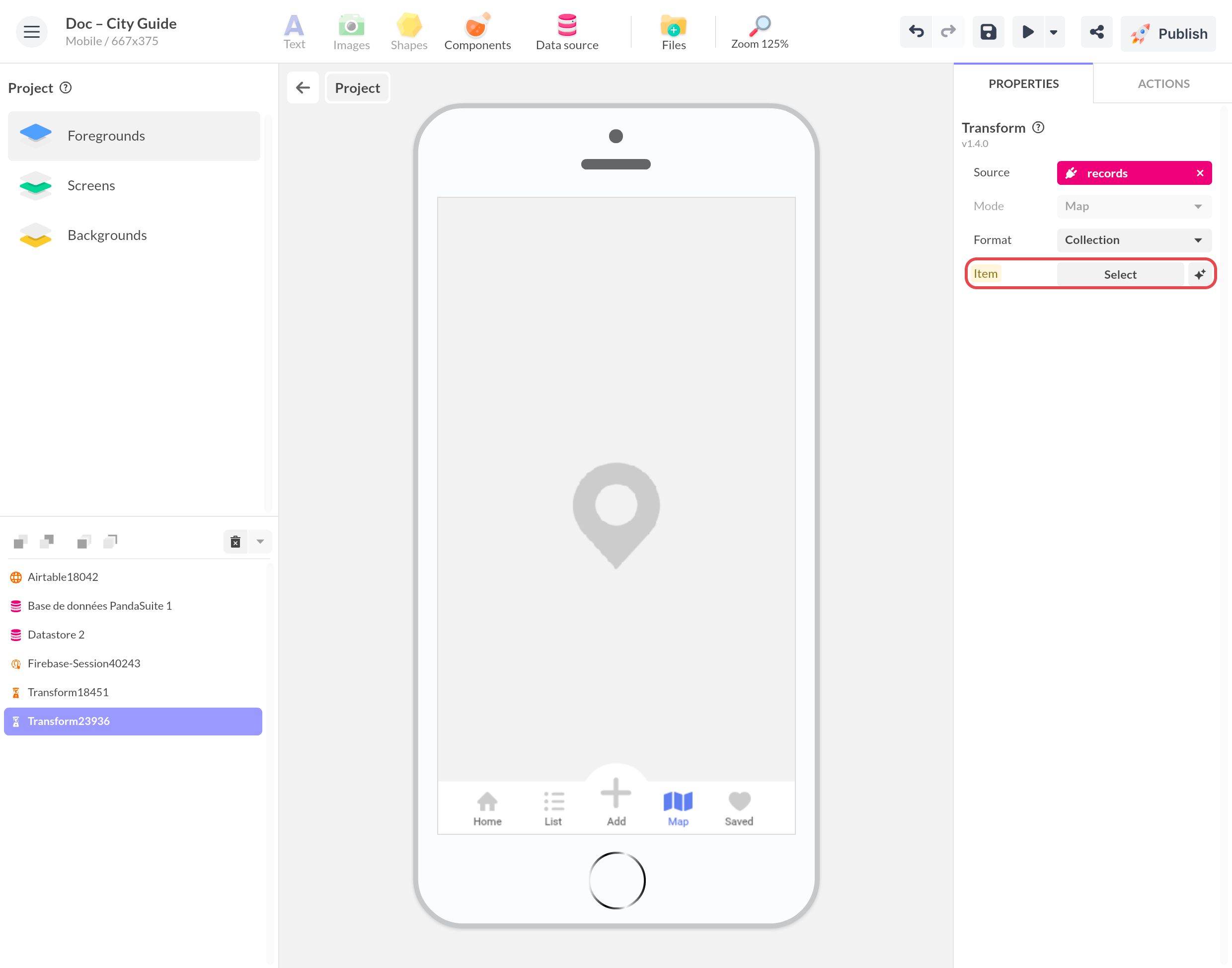Open the Screens layer group
The height and width of the screenshot is (968, 1232).
134,185
